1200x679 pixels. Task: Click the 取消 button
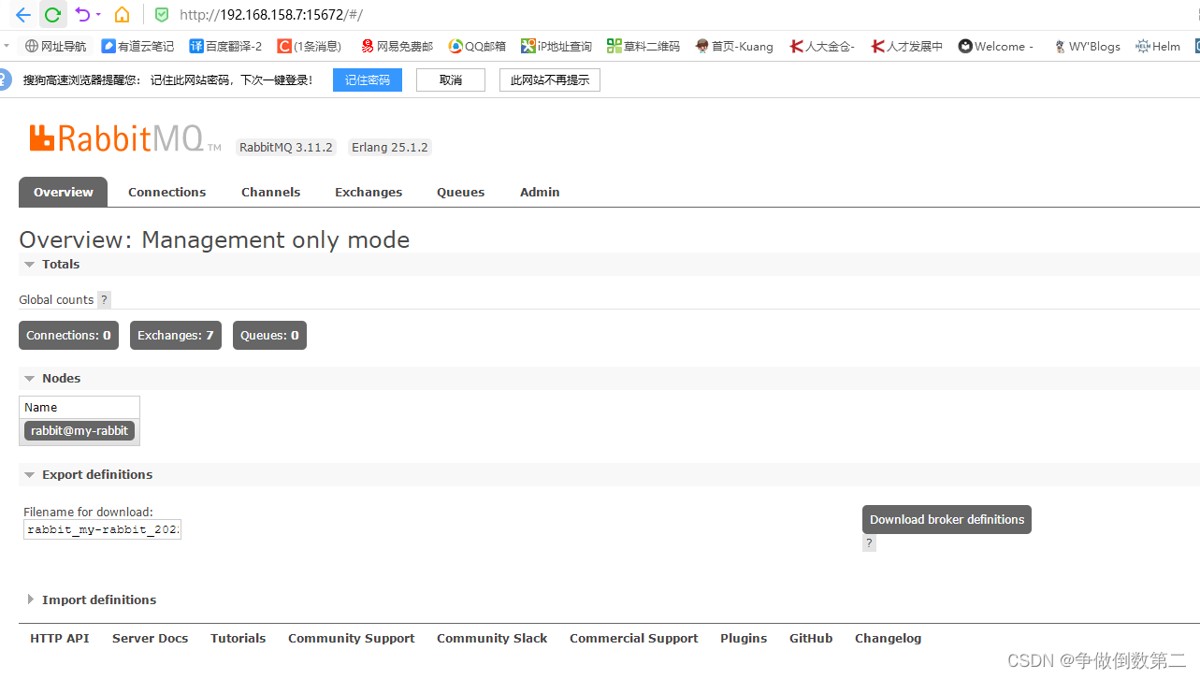tap(451, 80)
